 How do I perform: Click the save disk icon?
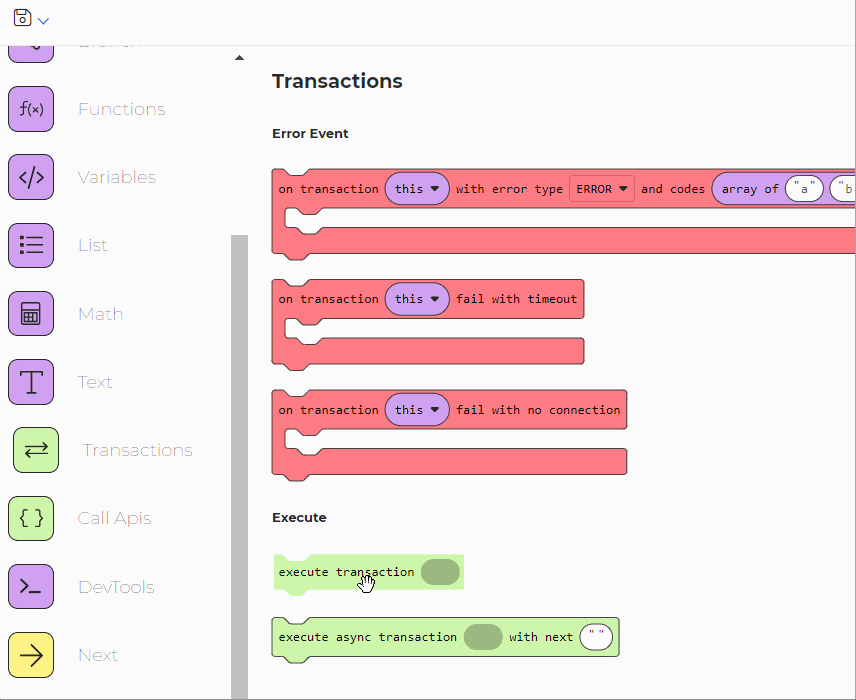[x=22, y=19]
